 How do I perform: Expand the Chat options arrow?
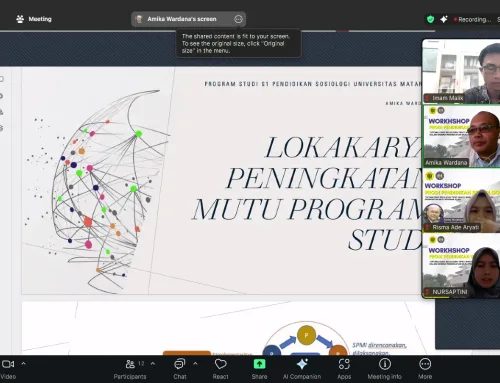195,364
